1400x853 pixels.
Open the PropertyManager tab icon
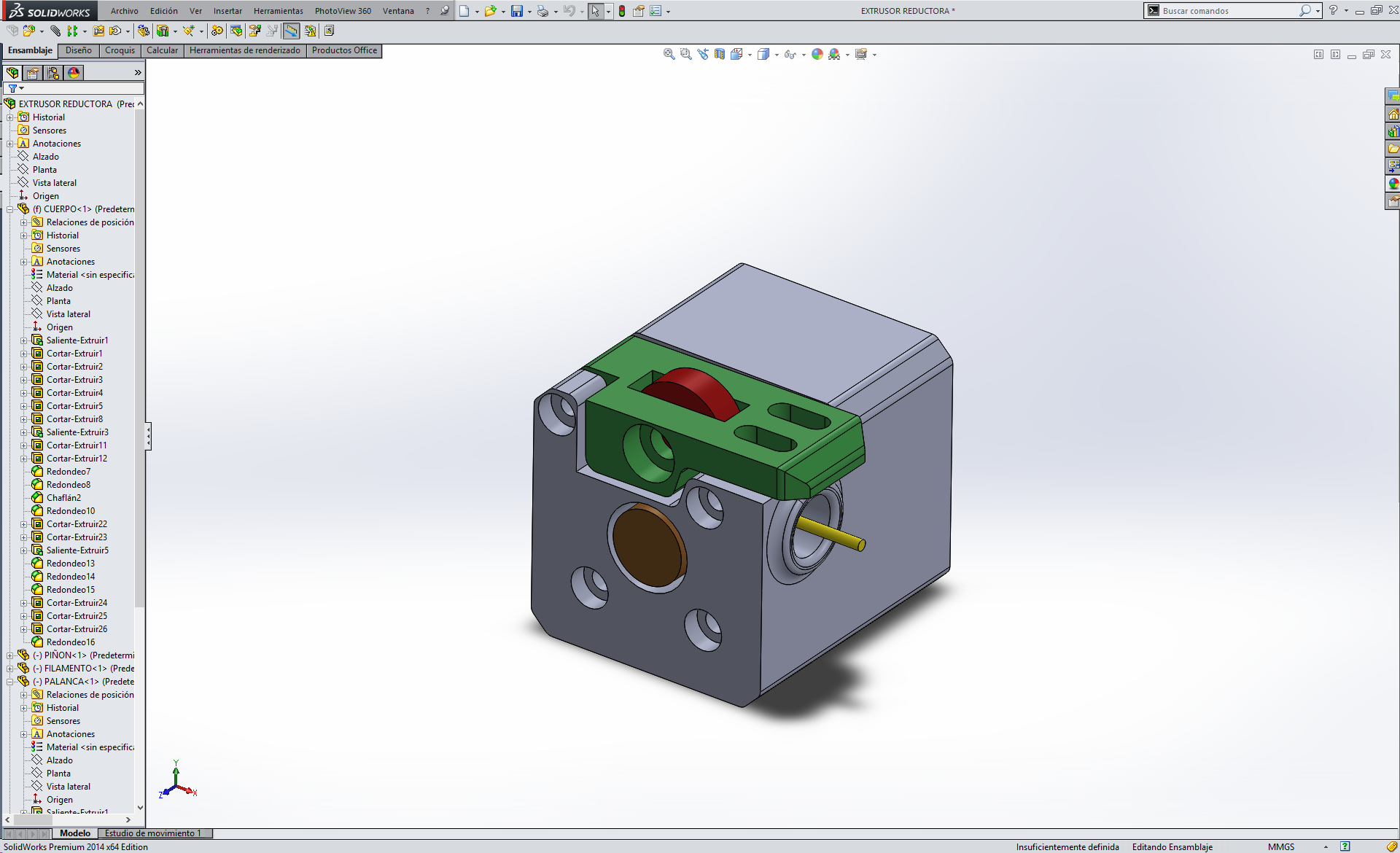point(33,73)
